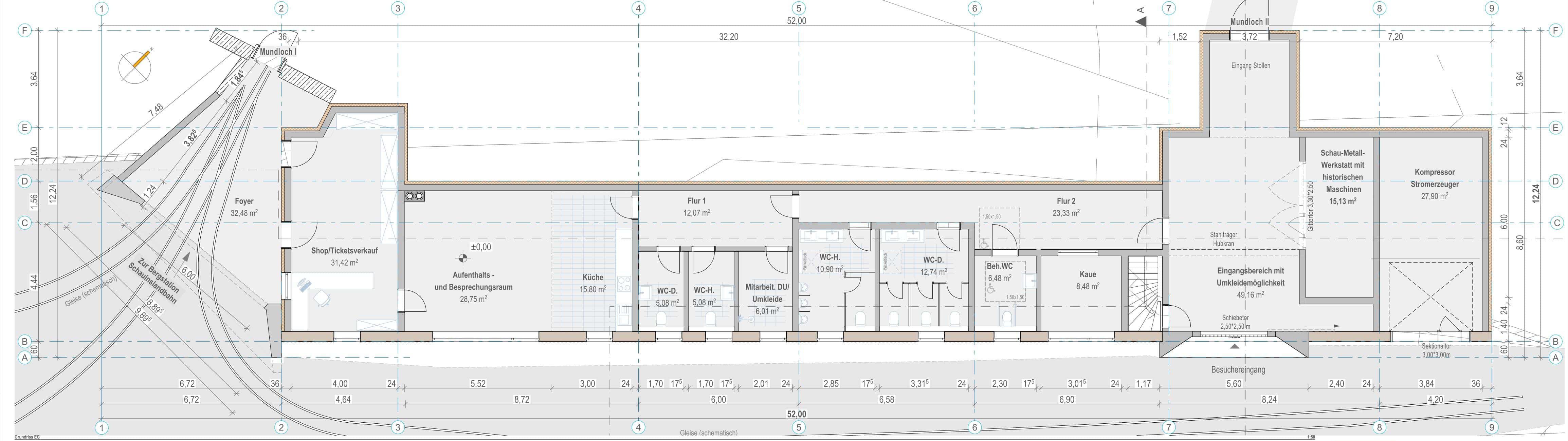Click the double chimney flue symbol by axis 3
Screen dimensions: 1568x441
[415, 196]
